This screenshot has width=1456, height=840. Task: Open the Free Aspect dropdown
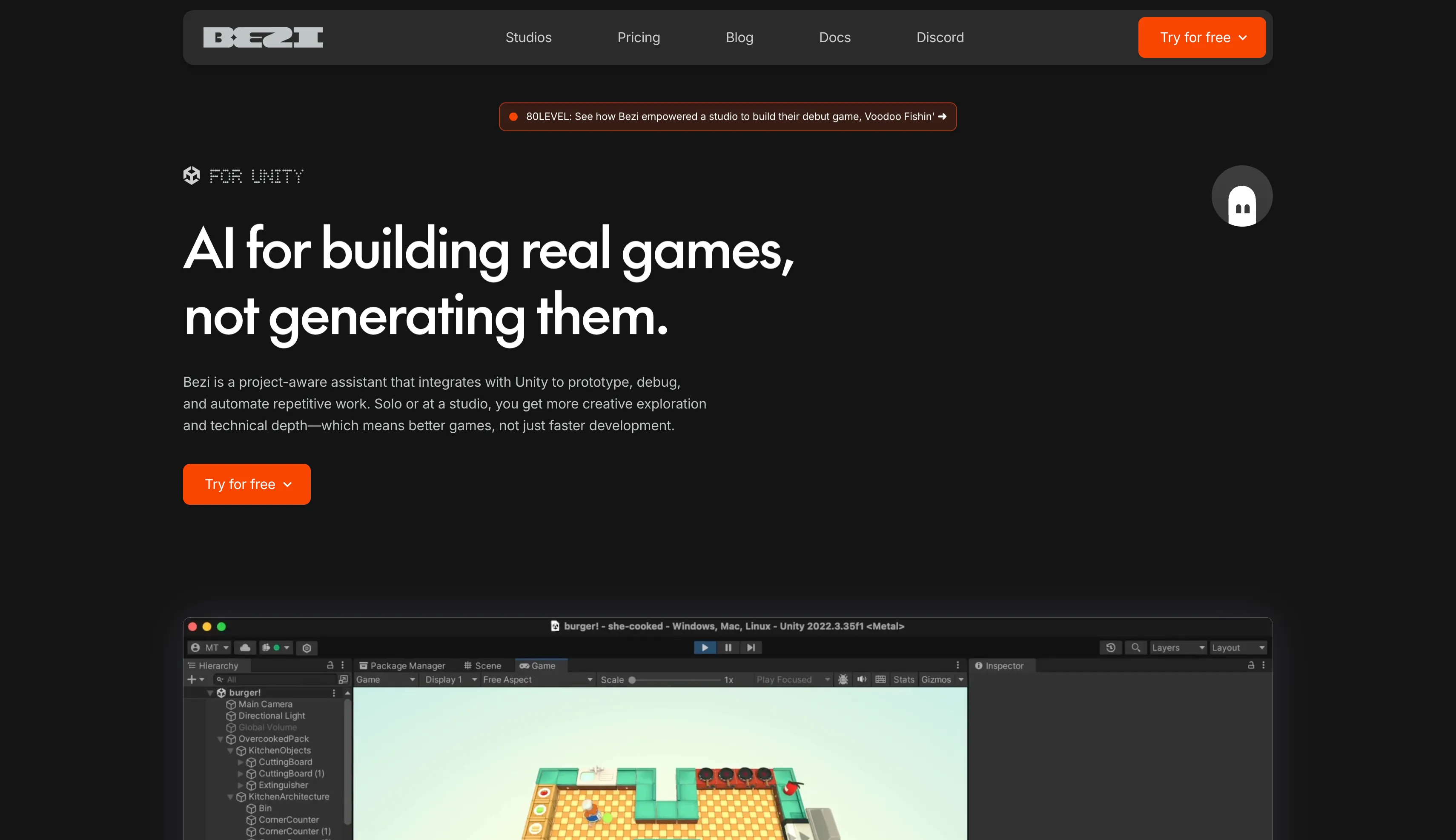click(537, 679)
